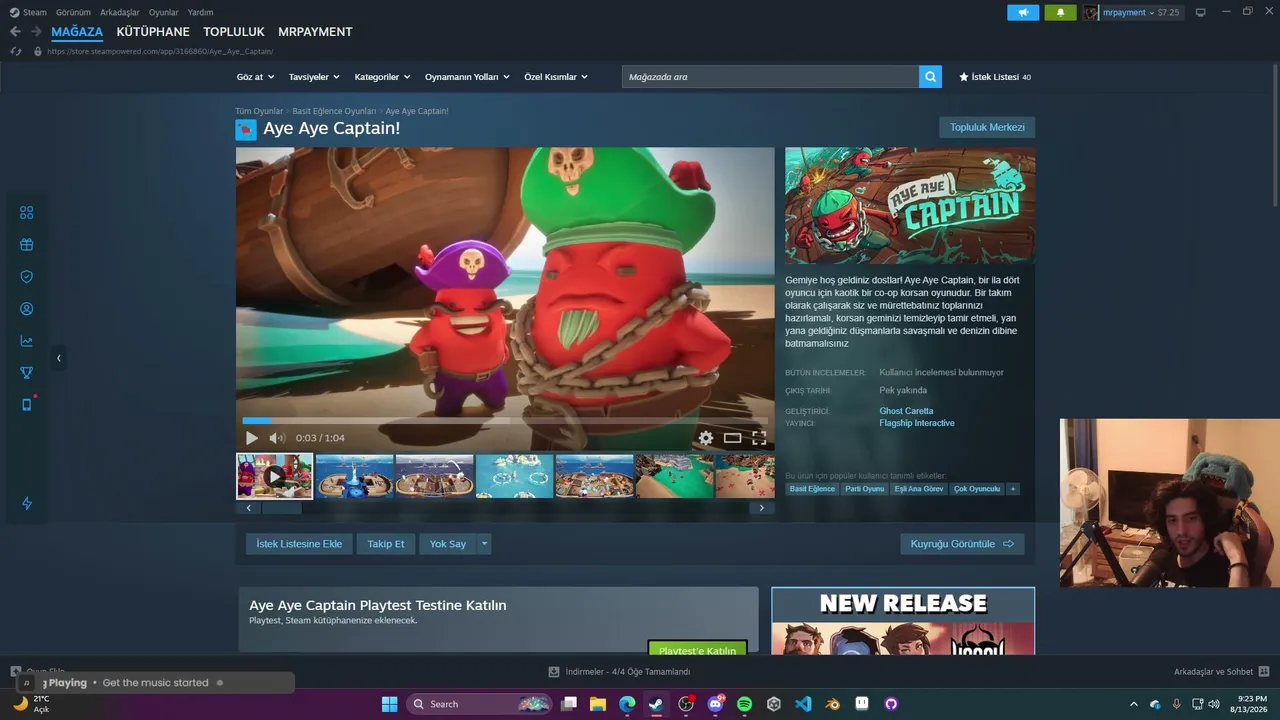
Task: Click the Mağazada ara search field
Action: (770, 77)
